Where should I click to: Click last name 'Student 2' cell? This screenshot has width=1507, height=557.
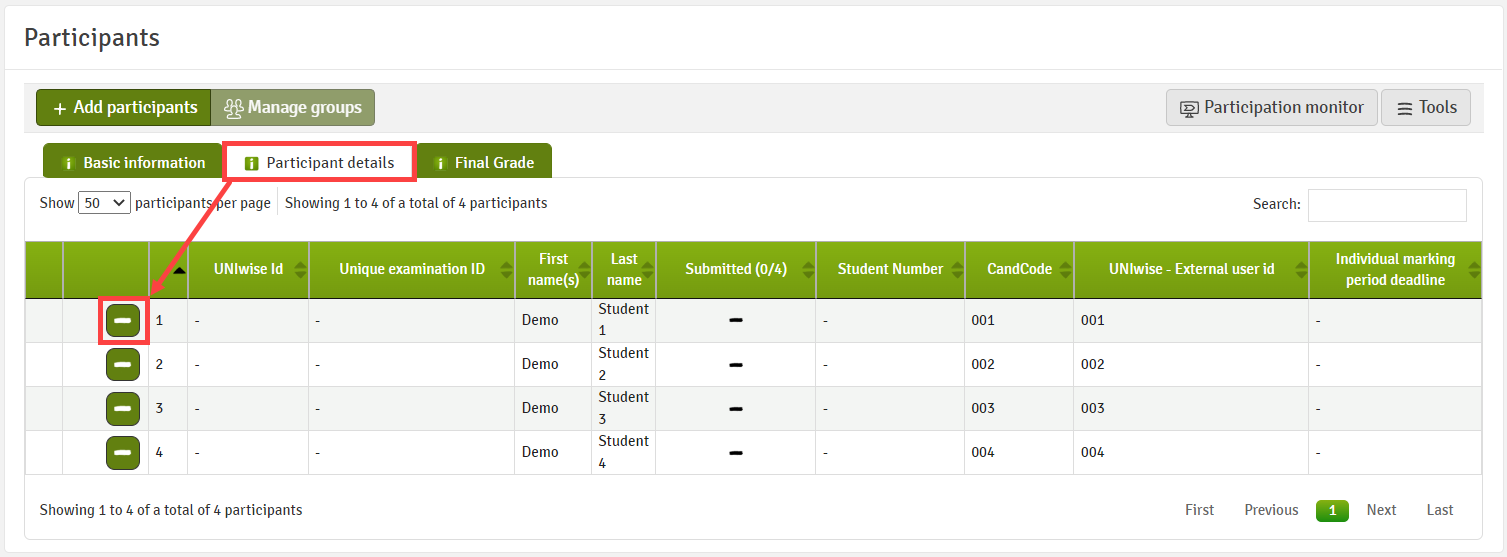tap(624, 365)
